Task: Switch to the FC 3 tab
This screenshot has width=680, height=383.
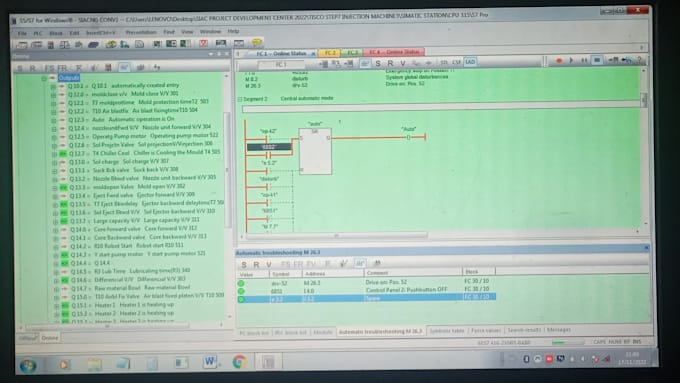Action: pyautogui.click(x=352, y=53)
